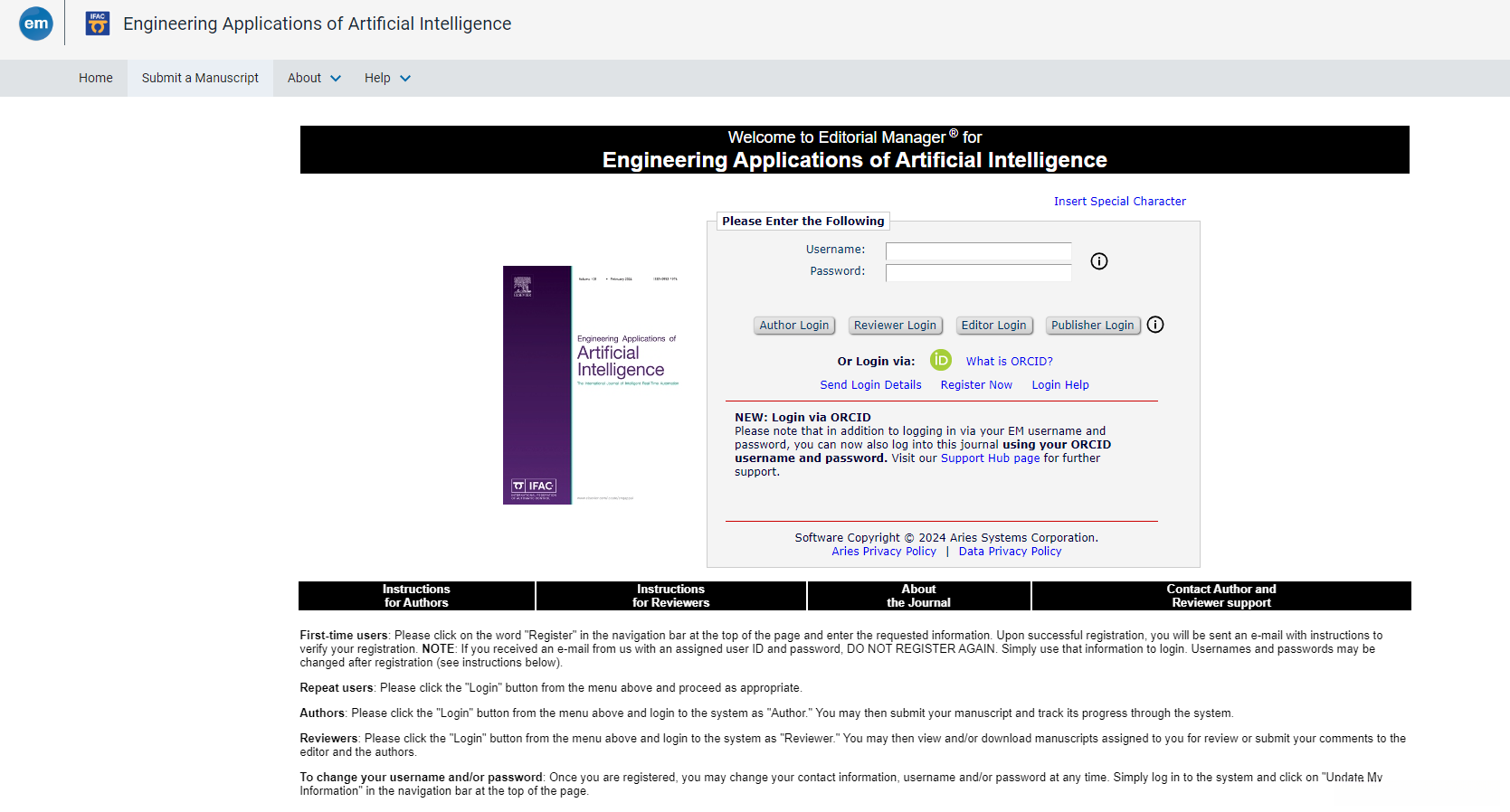Select Submit a Manuscript tab

point(200,78)
